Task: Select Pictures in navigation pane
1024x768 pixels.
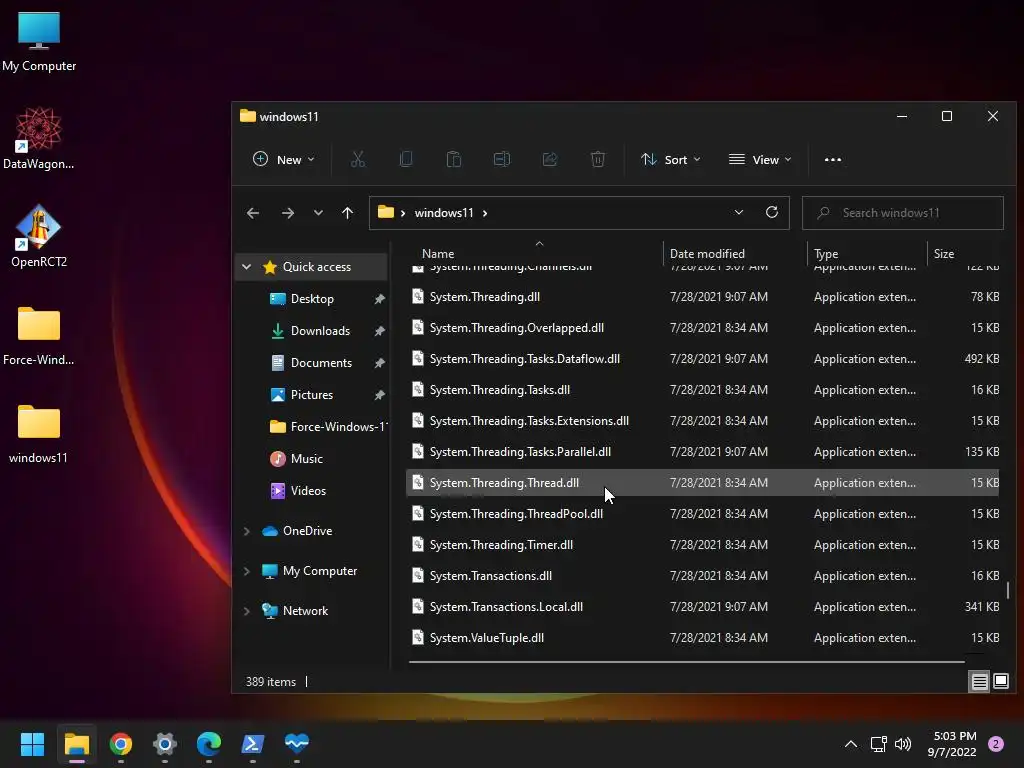Action: pyautogui.click(x=312, y=394)
